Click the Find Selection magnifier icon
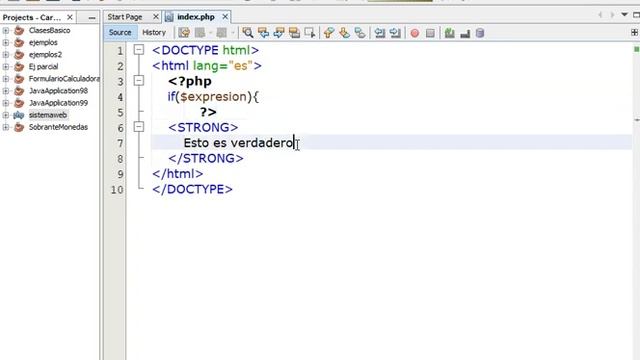 [247, 33]
